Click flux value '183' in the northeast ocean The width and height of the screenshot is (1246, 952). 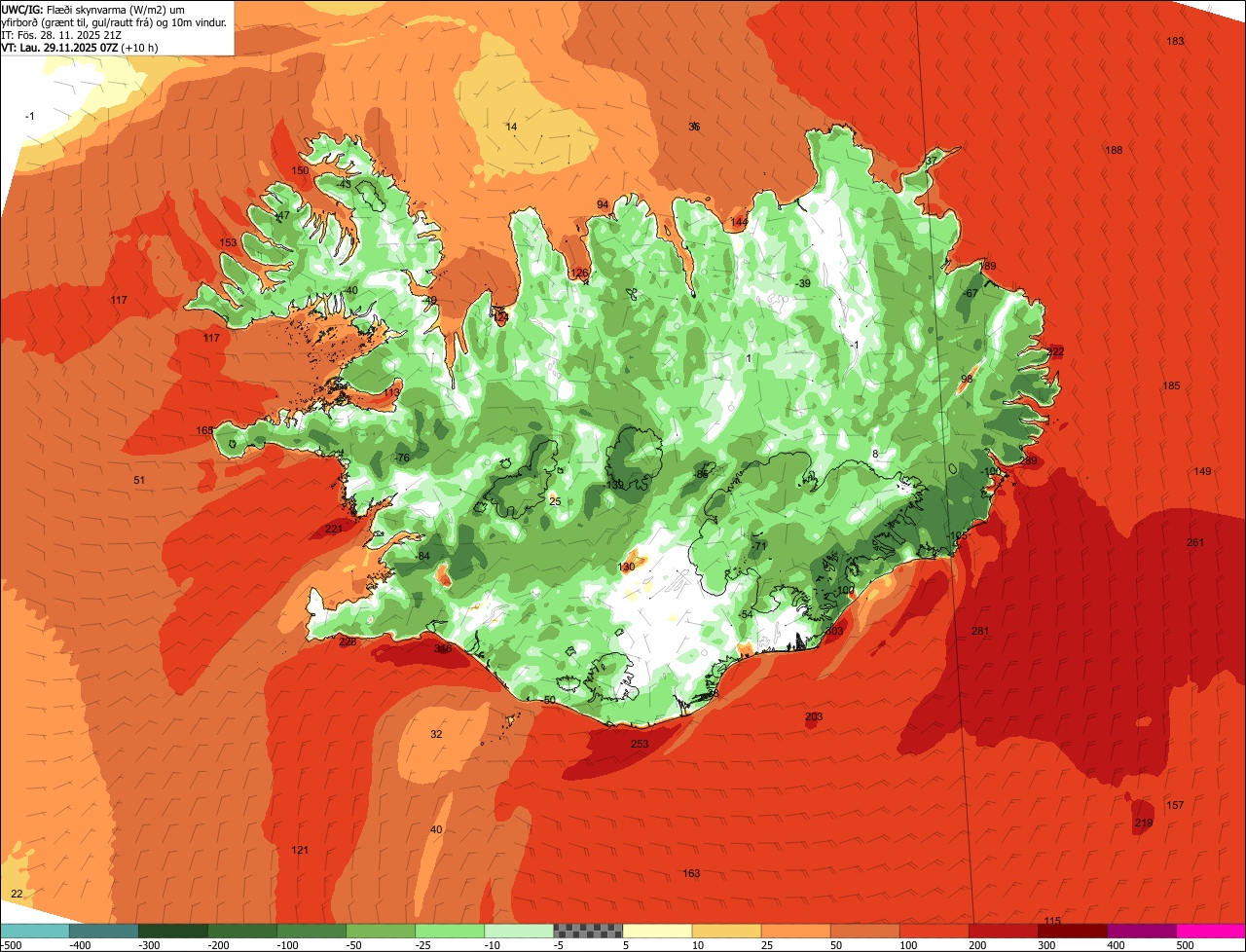click(x=1175, y=41)
